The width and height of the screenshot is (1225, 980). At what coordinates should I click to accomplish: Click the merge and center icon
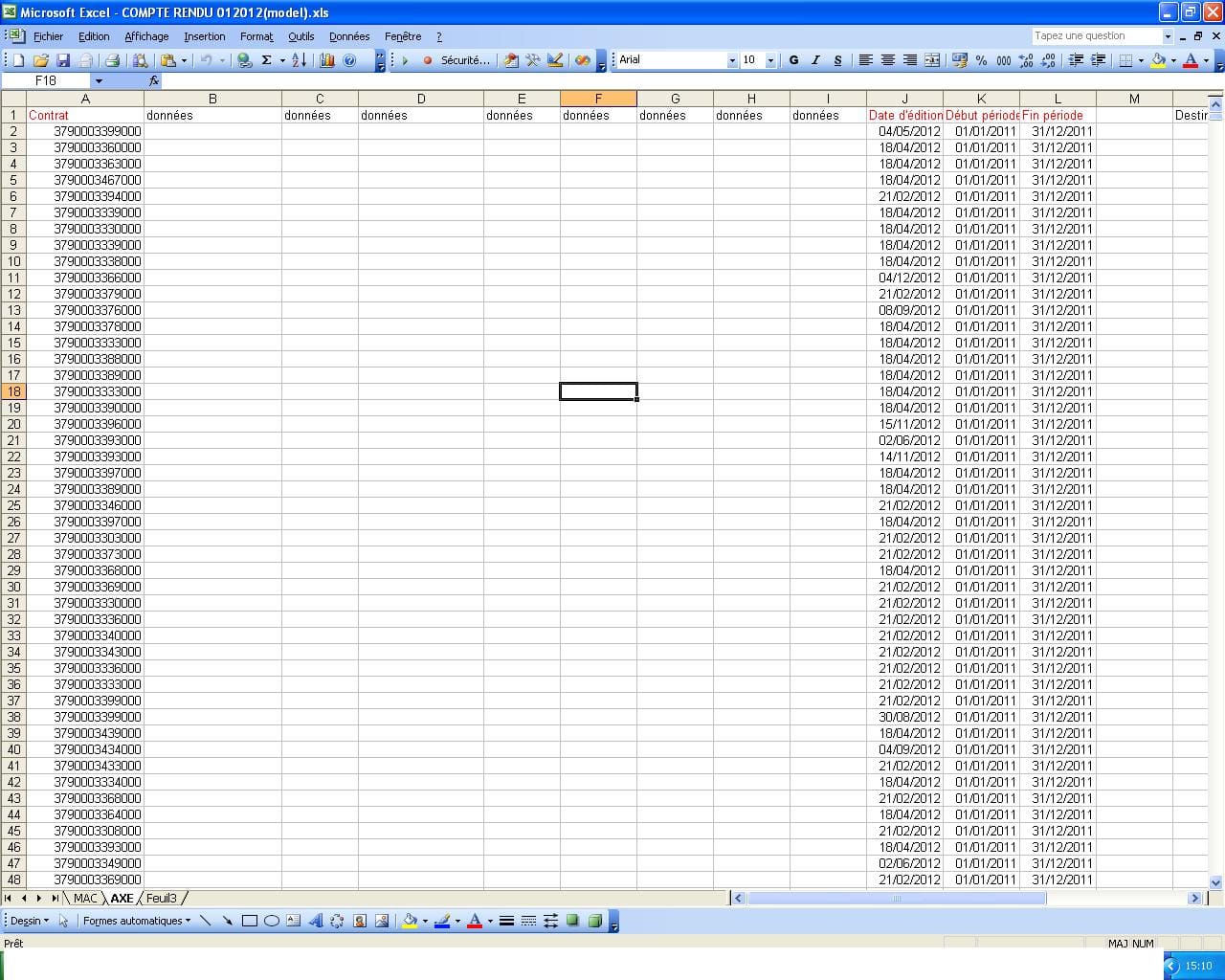pyautogui.click(x=932, y=60)
